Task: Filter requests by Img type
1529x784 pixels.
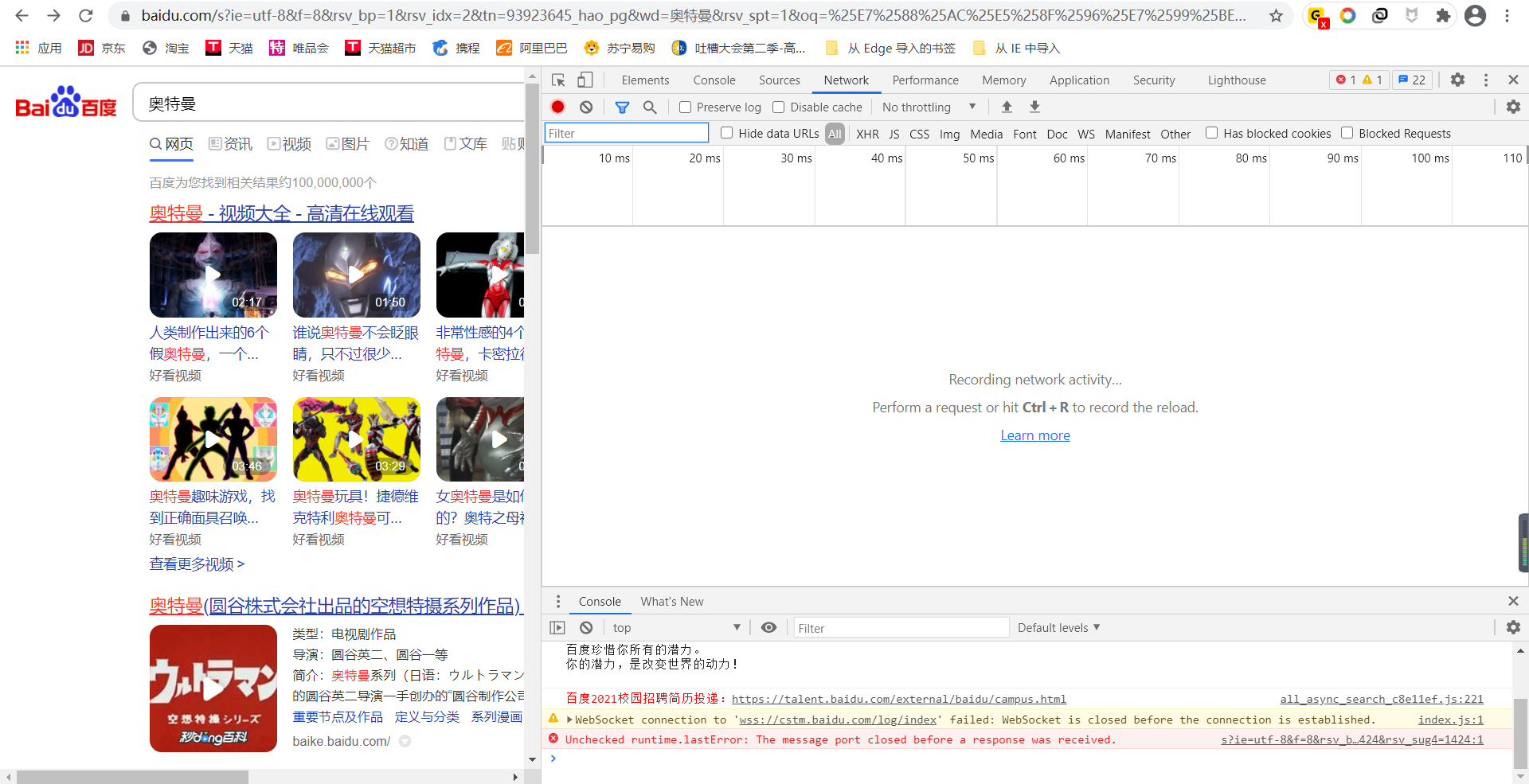Action: tap(949, 134)
